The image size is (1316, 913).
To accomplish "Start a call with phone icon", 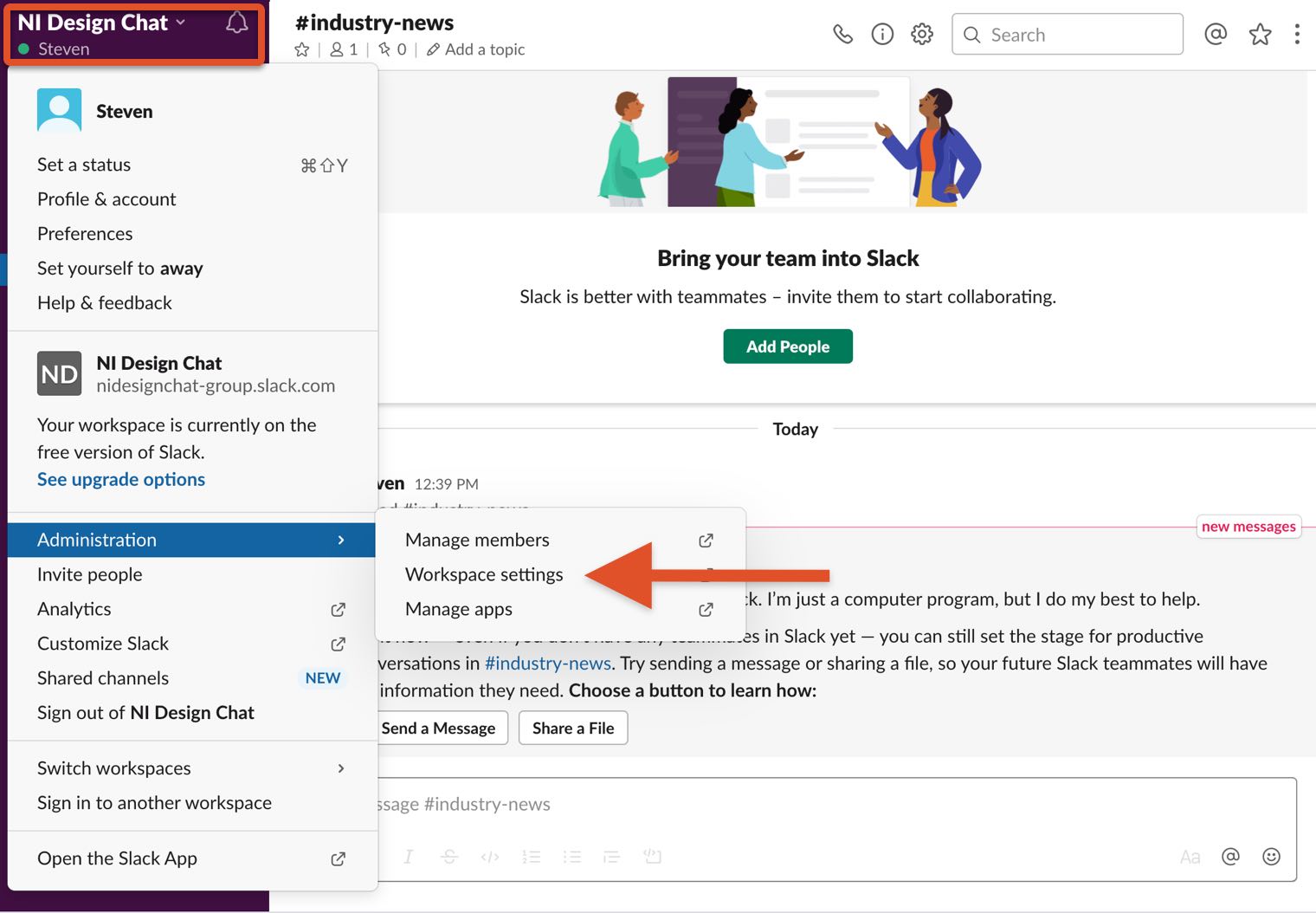I will coord(842,35).
